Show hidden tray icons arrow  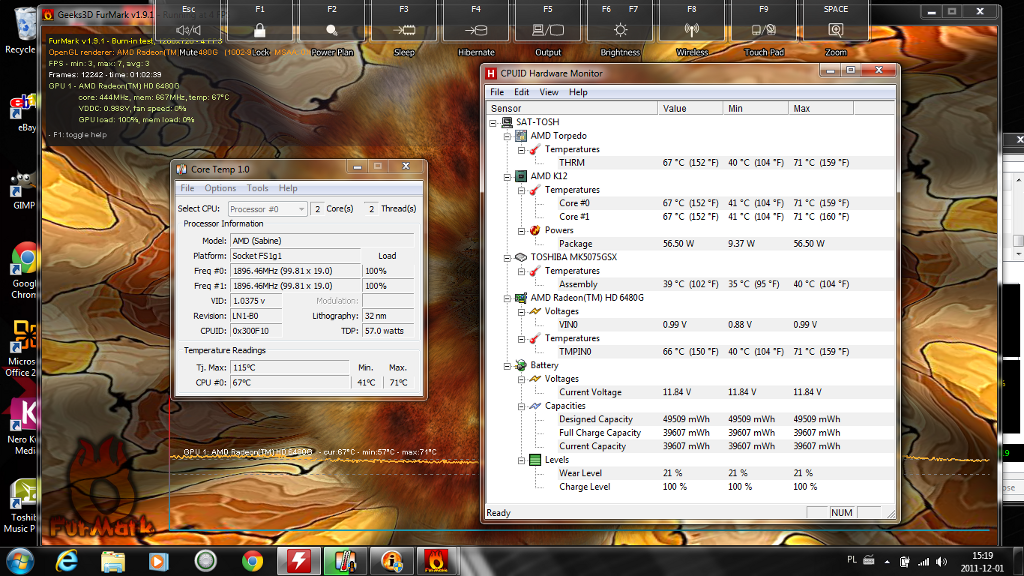pos(887,562)
